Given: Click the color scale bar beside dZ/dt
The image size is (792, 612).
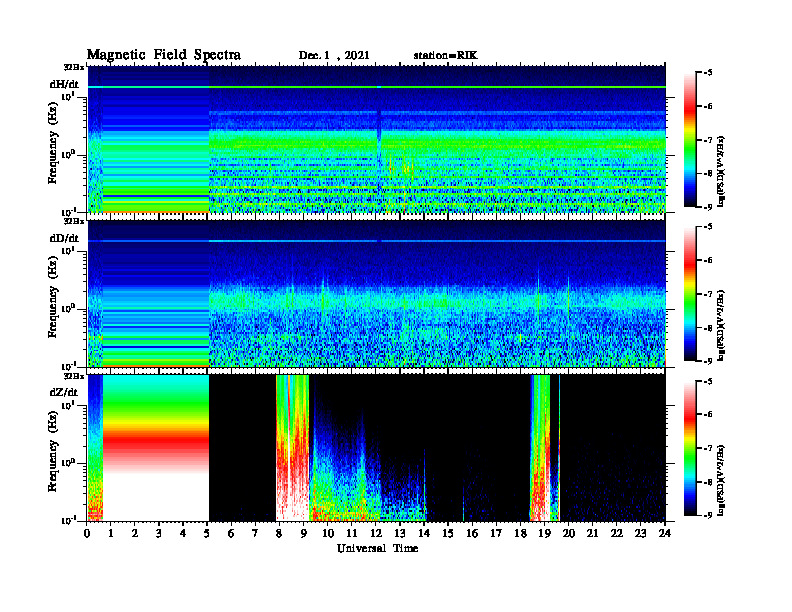Looking at the screenshot, I should click(690, 448).
